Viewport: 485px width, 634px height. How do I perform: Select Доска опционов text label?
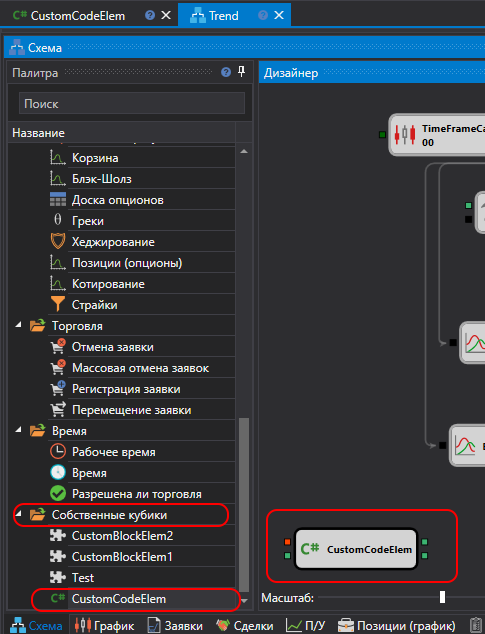(x=118, y=200)
